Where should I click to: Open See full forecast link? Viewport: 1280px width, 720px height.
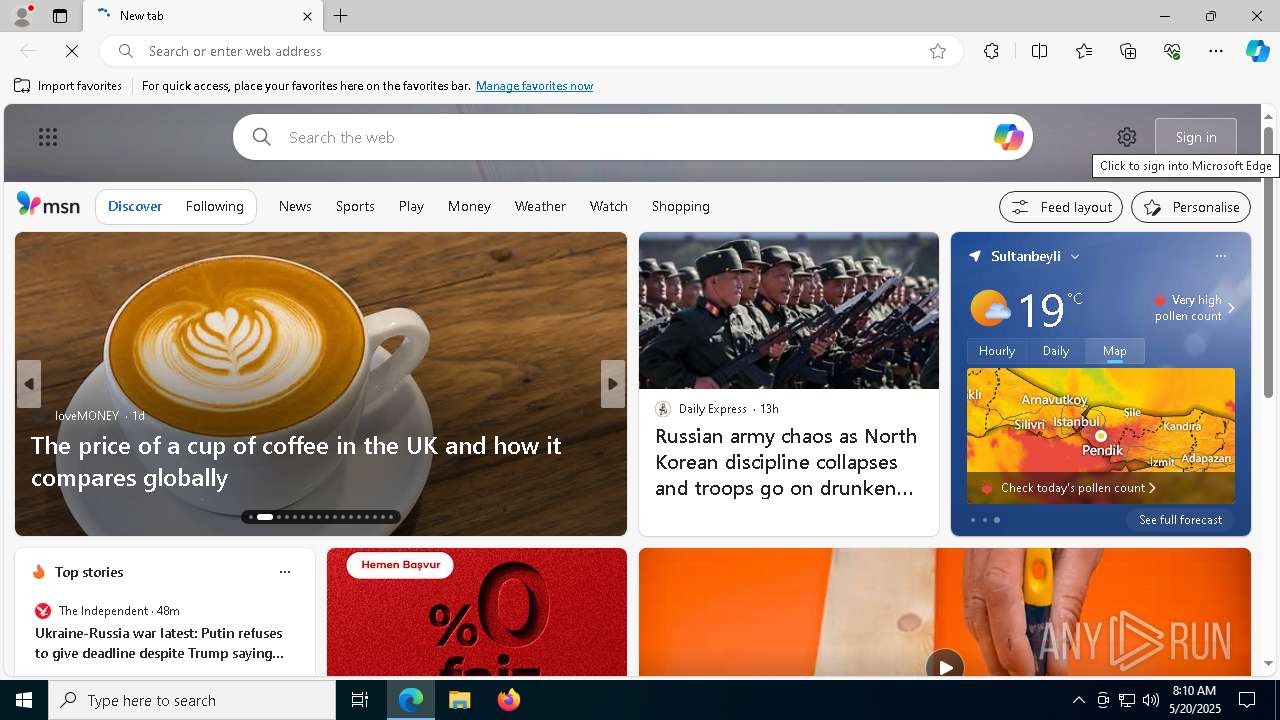pyautogui.click(x=1180, y=520)
